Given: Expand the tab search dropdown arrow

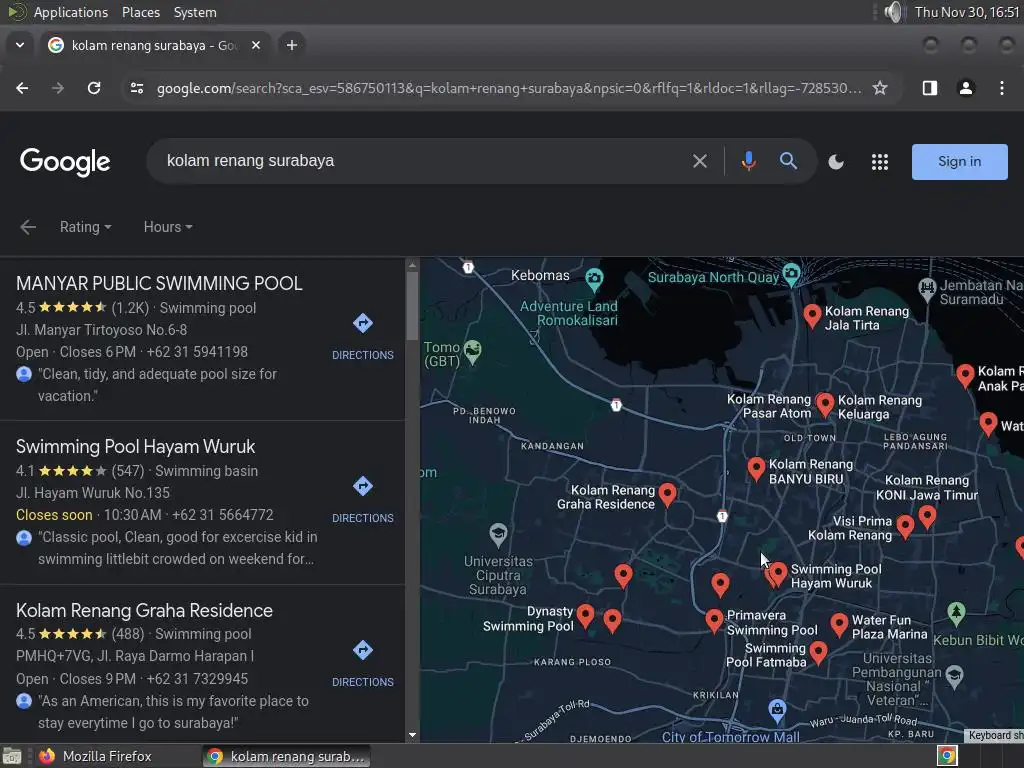Looking at the screenshot, I should [20, 45].
